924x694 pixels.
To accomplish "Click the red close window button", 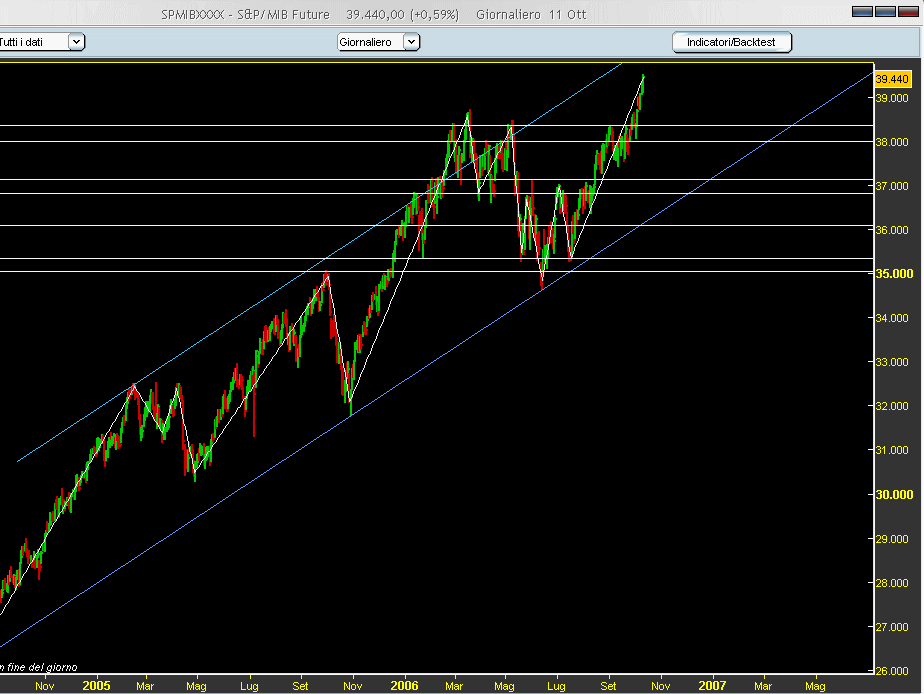I will coord(908,12).
